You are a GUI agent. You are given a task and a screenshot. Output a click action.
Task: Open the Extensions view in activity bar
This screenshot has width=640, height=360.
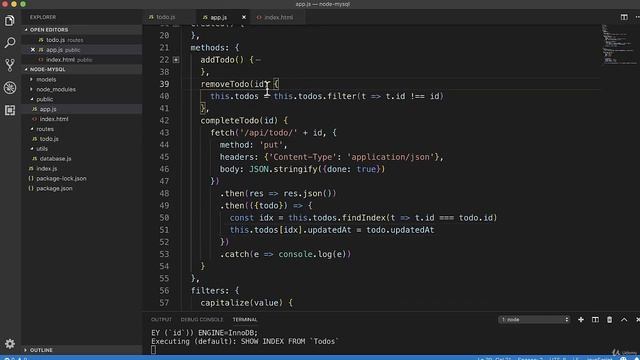tap(10, 110)
